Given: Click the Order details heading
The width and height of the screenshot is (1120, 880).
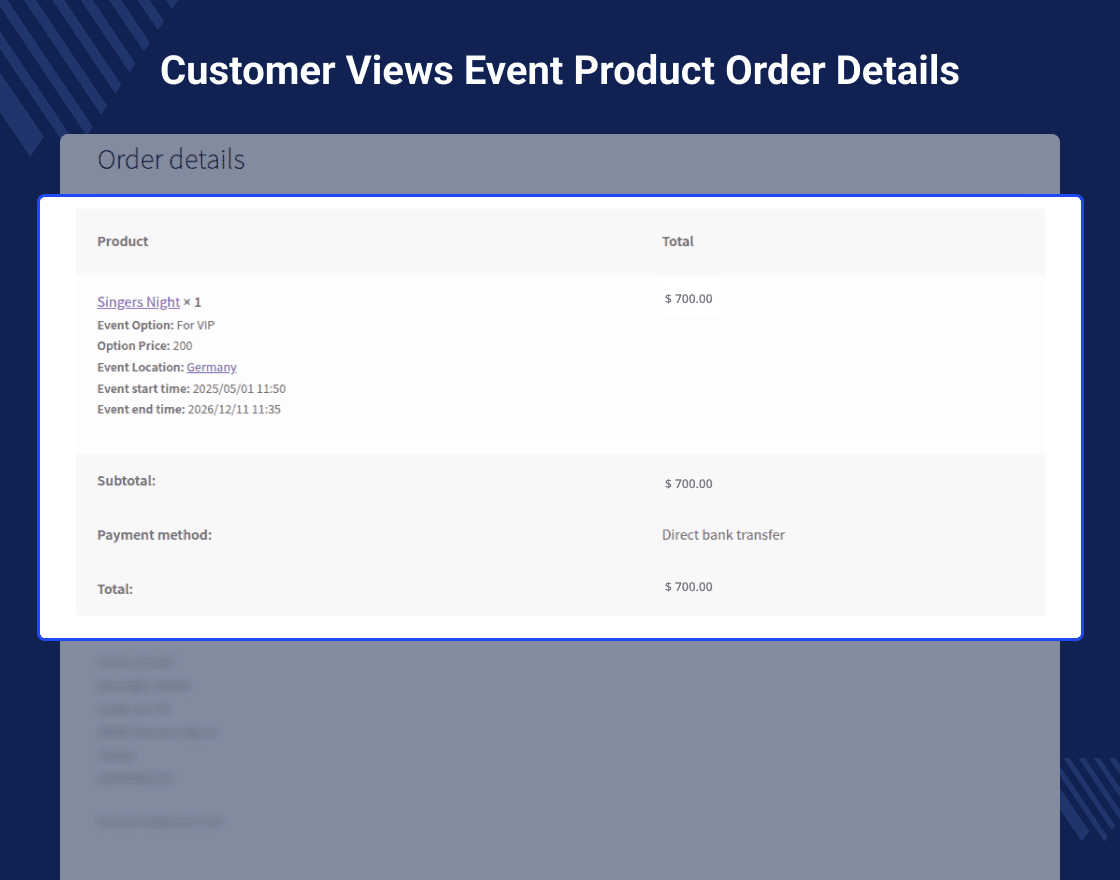Looking at the screenshot, I should [x=170, y=159].
